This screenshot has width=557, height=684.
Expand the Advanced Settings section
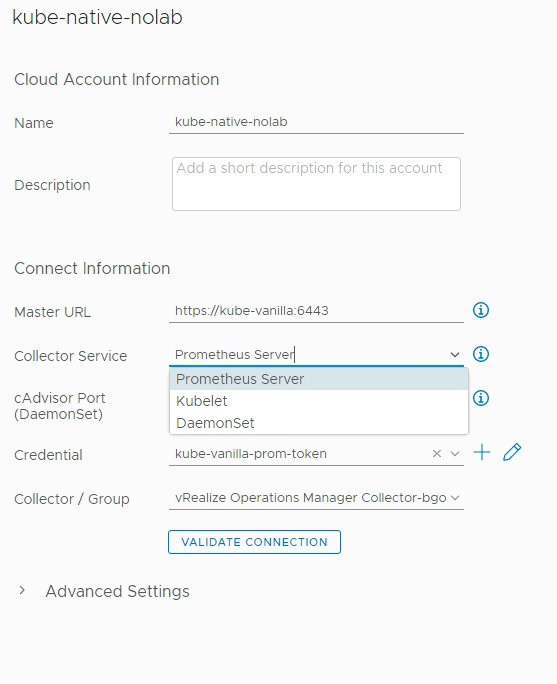[22, 591]
